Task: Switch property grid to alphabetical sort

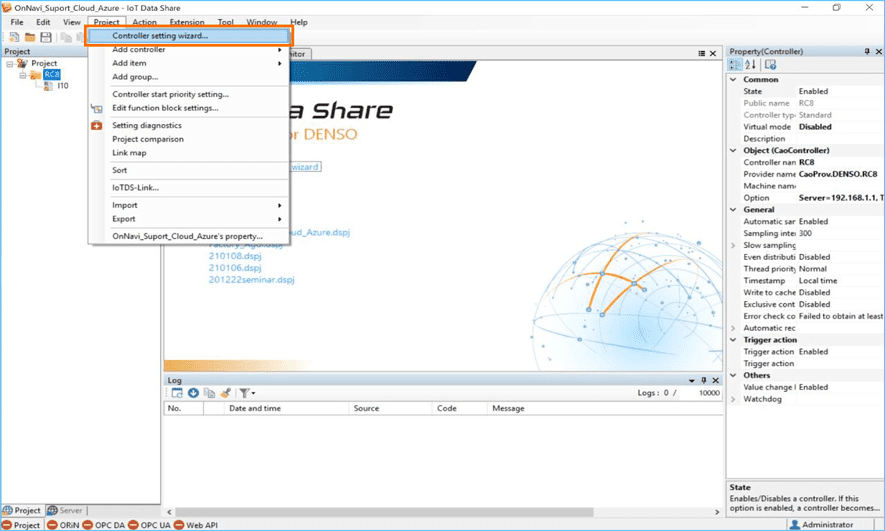Action: [751, 65]
